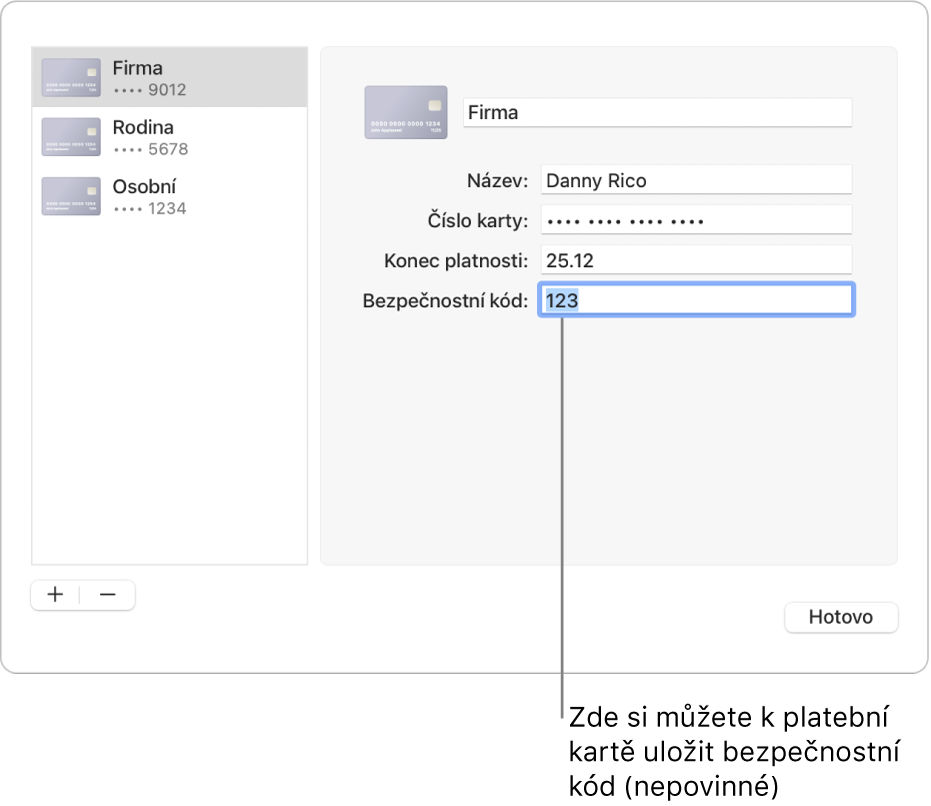Remove selected card with minus button
931x806 pixels.
click(x=108, y=594)
